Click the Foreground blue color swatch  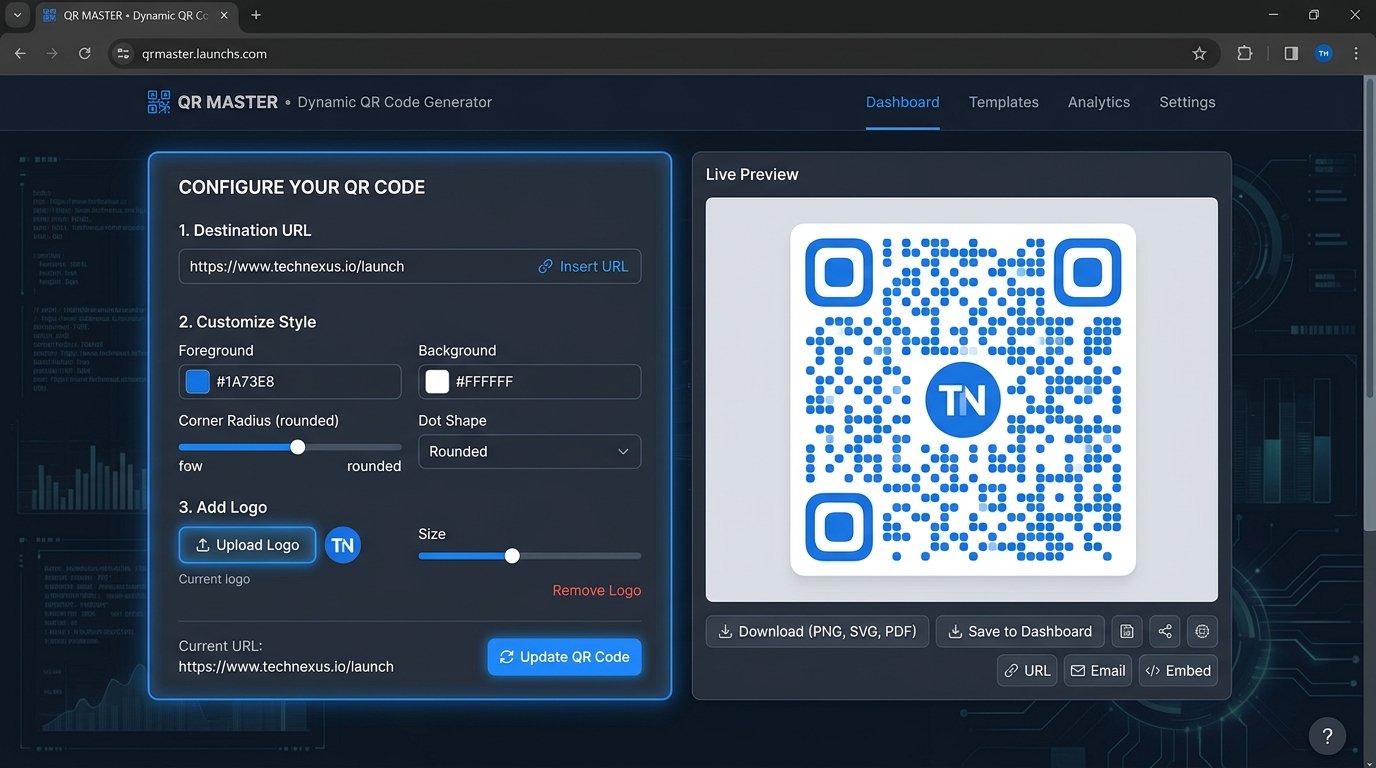198,381
